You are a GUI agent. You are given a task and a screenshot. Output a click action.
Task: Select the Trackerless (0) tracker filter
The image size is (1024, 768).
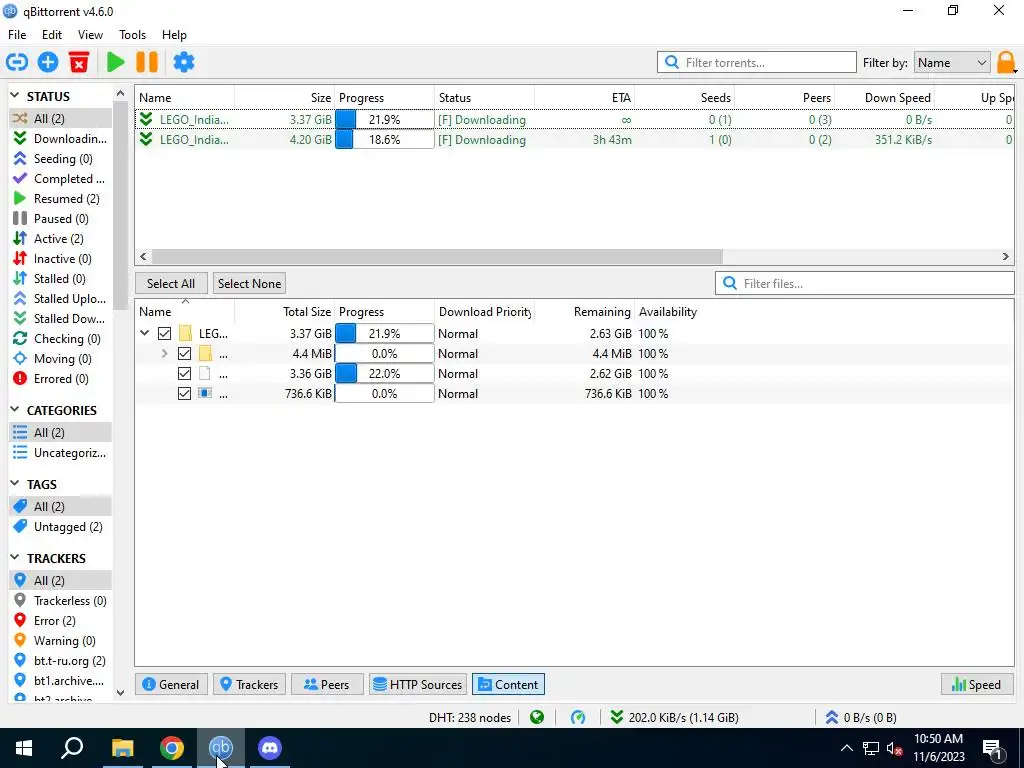(60, 601)
